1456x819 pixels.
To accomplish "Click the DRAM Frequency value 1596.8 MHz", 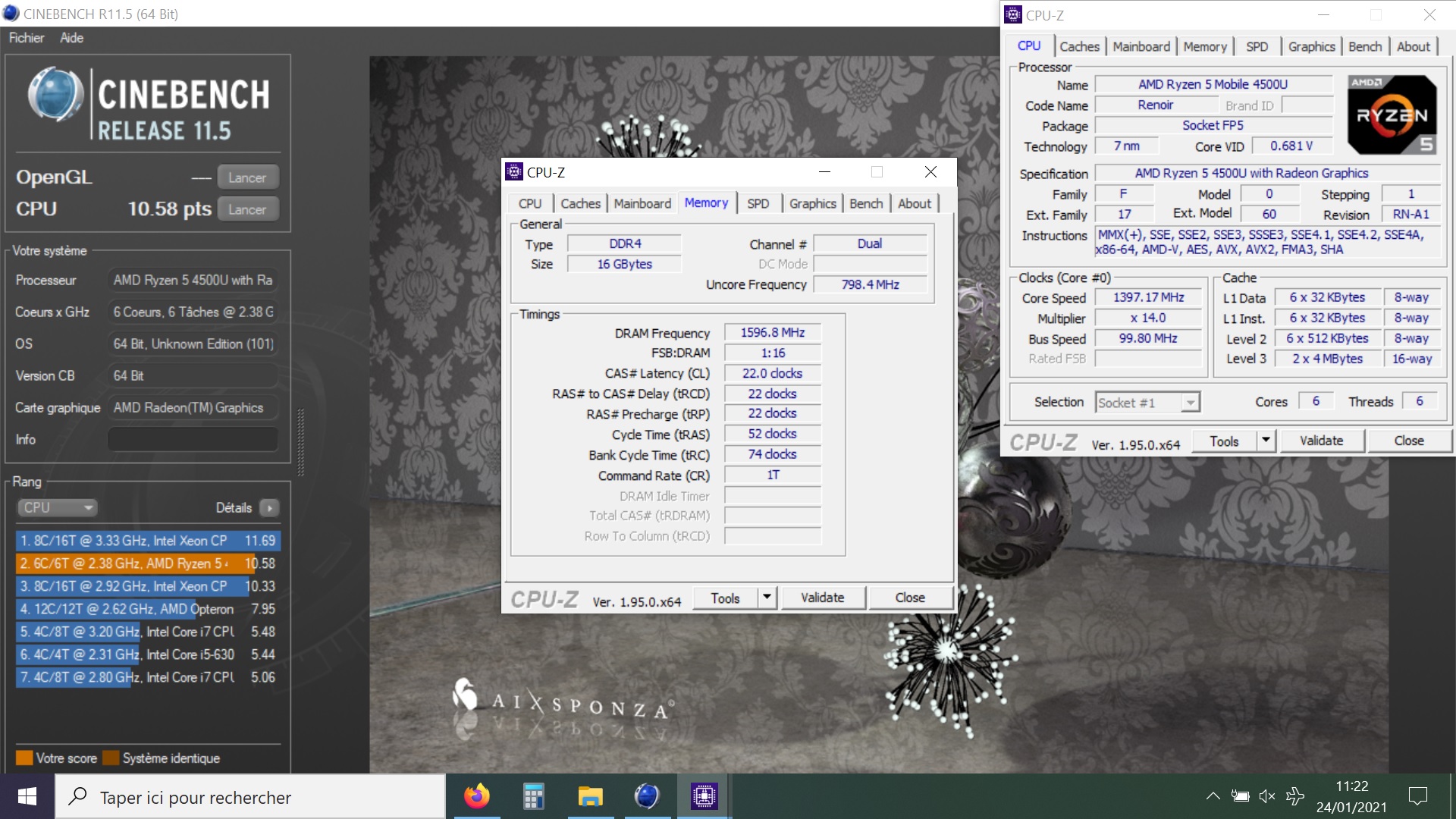I will [773, 332].
